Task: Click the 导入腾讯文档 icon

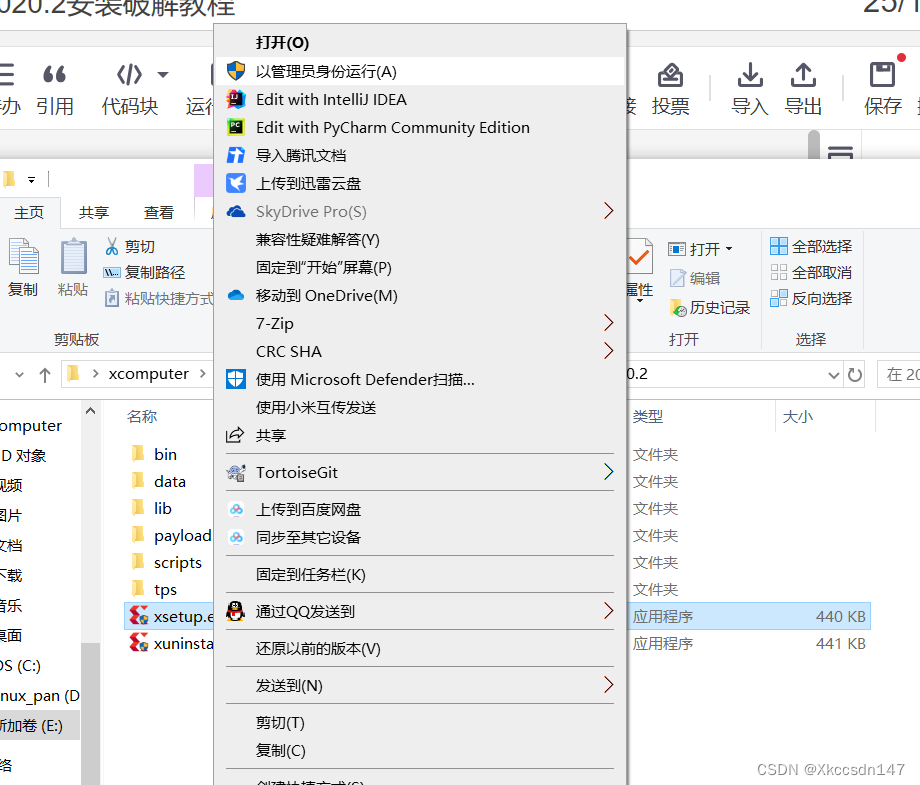Action: click(x=236, y=155)
